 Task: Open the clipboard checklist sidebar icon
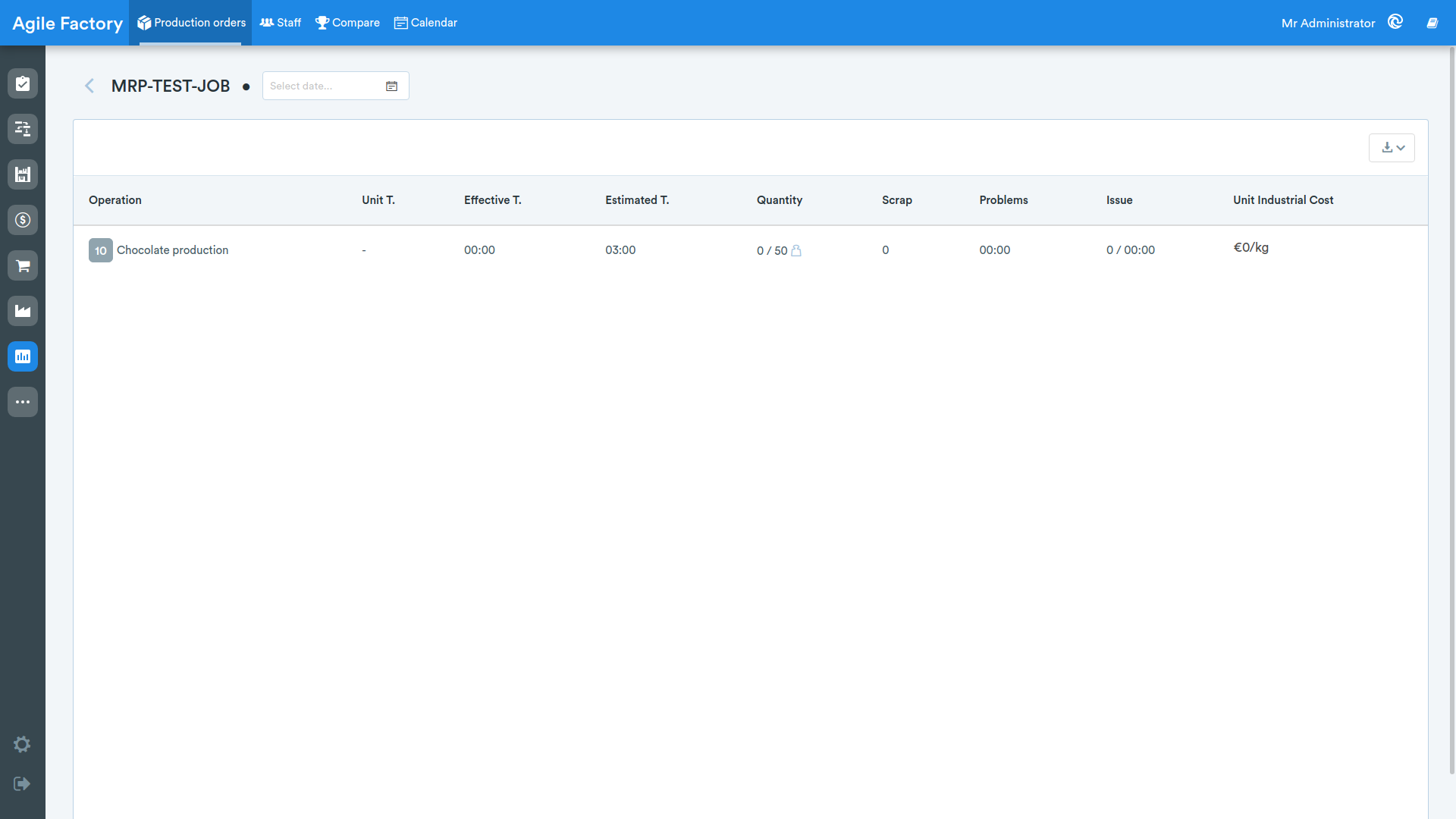coord(23,83)
